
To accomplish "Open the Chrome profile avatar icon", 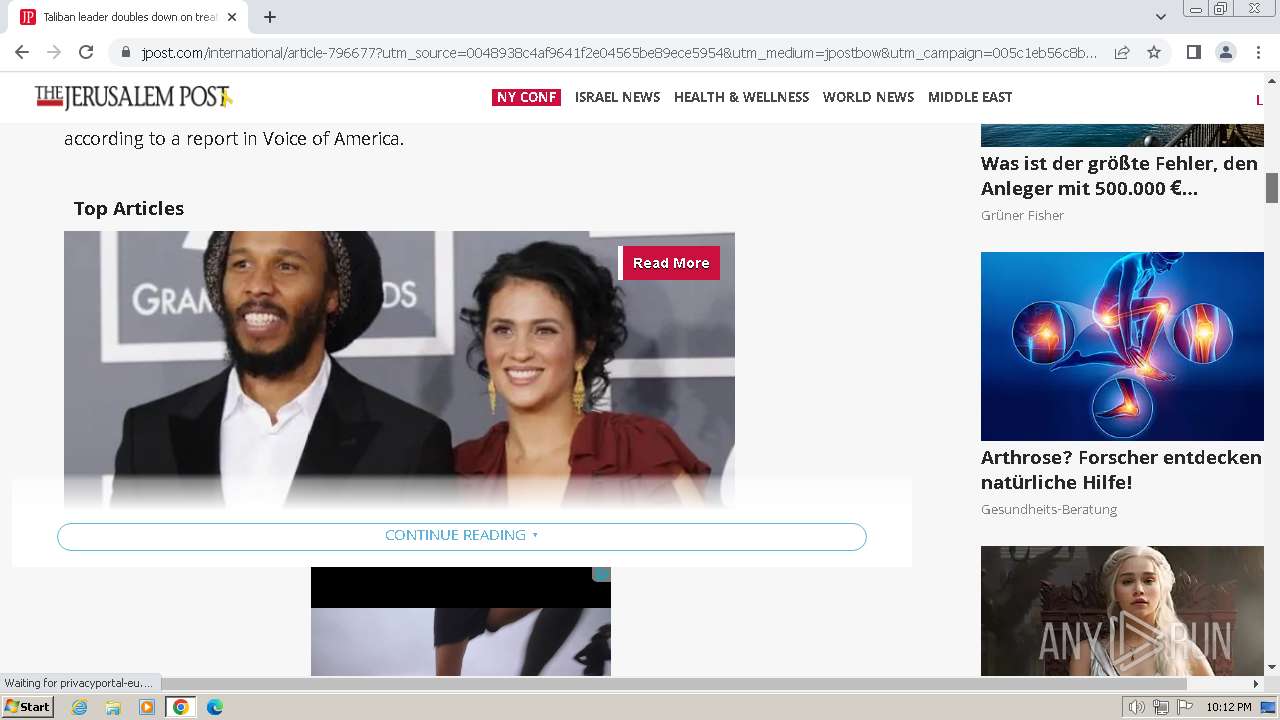I will pos(1226,52).
